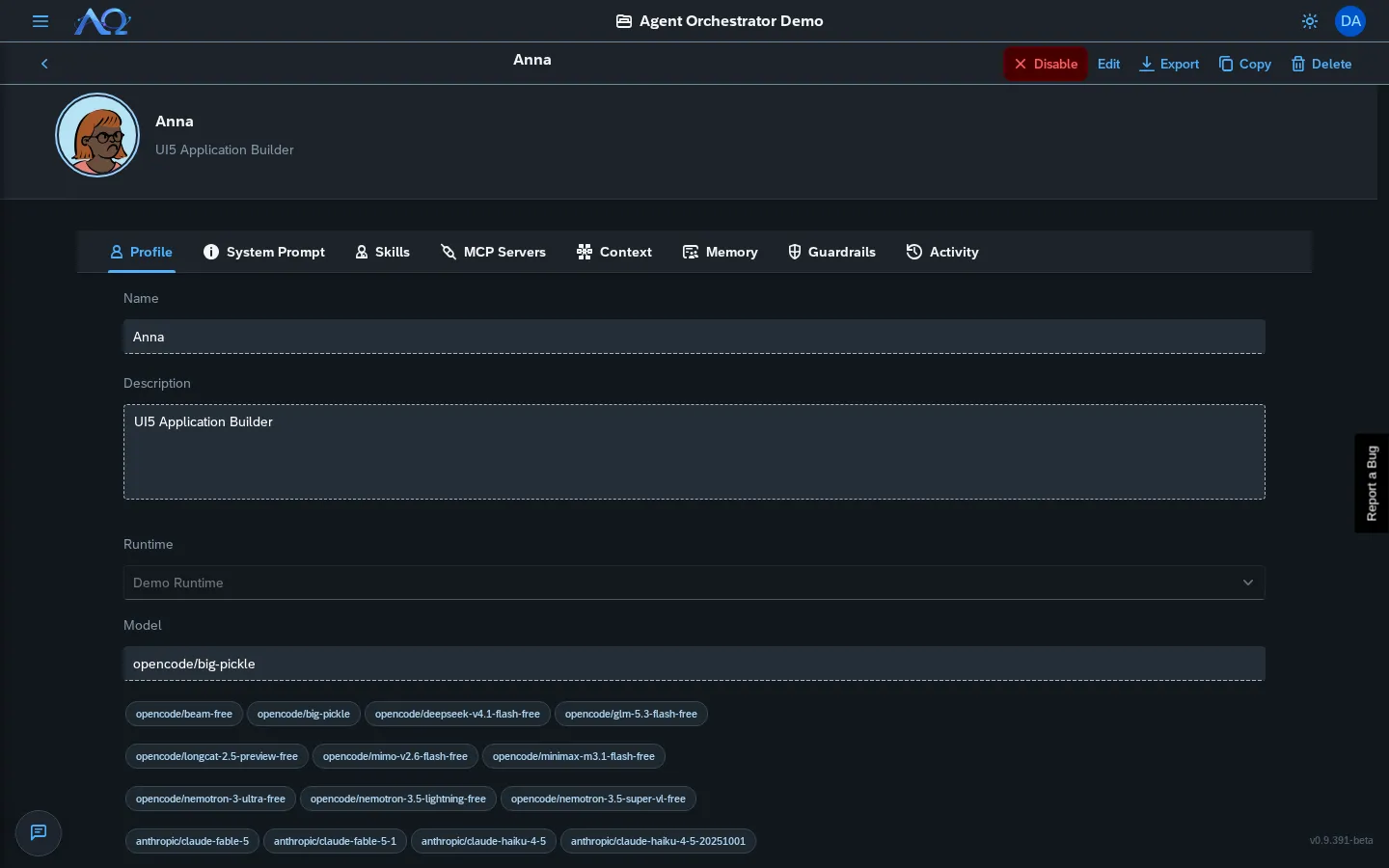Switch to the Context tab

614,252
